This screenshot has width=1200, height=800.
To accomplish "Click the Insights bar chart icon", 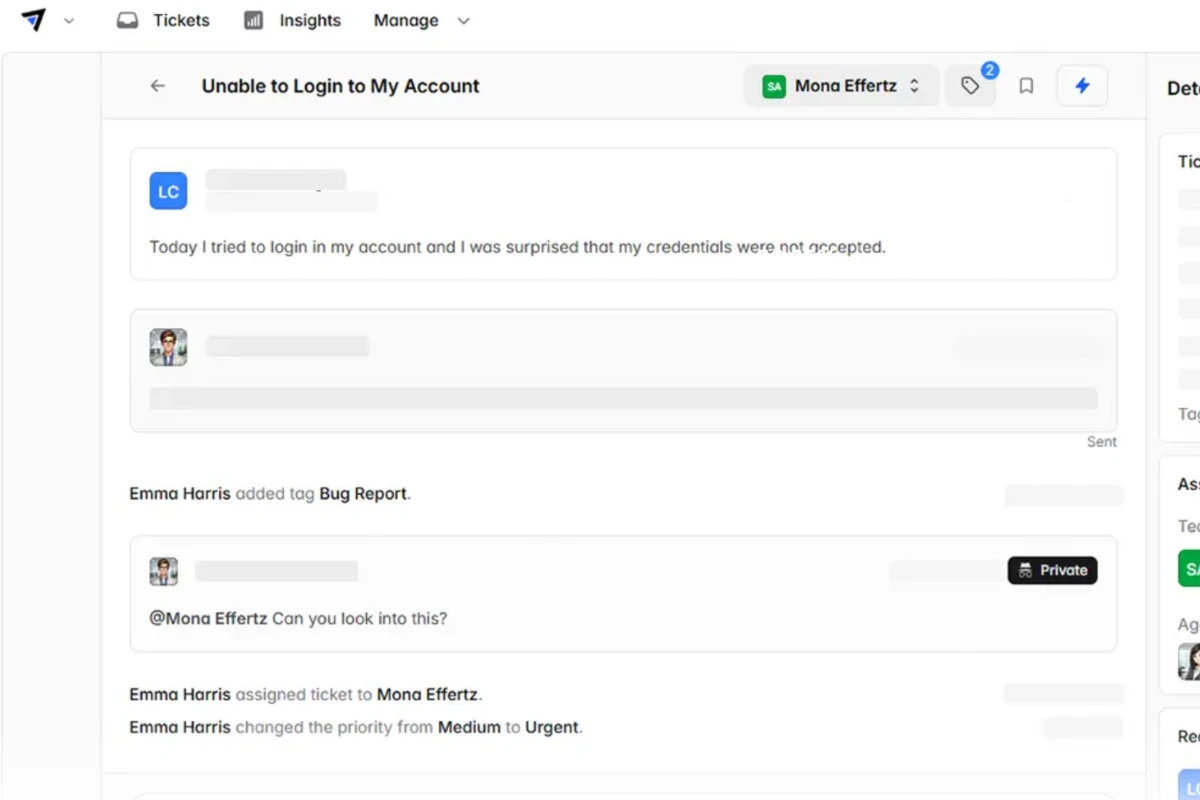I will [x=254, y=20].
